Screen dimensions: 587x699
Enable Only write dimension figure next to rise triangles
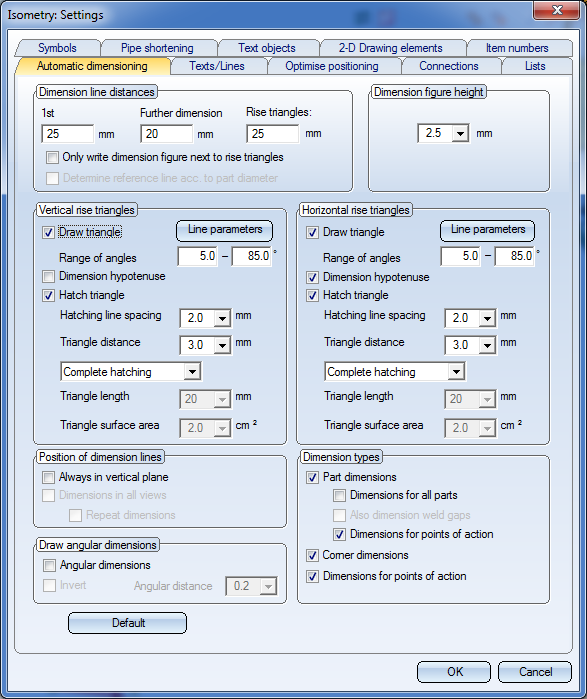pyautogui.click(x=53, y=157)
